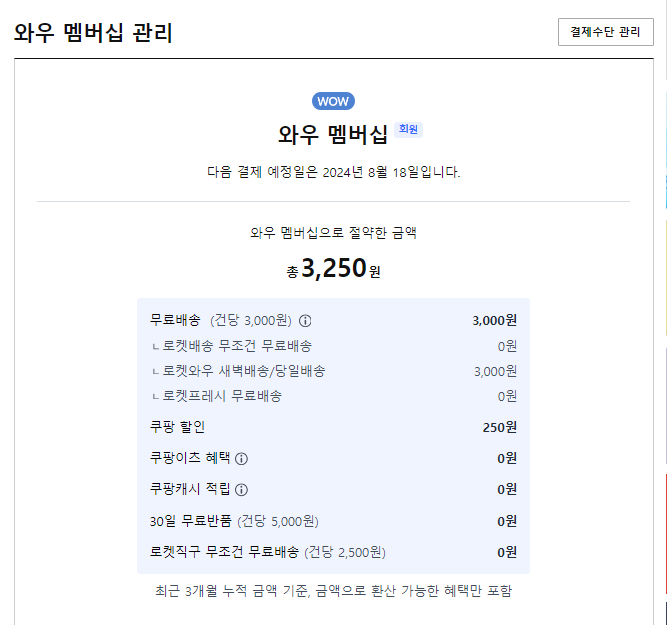This screenshot has height=625, width=667.
Task: Click 0원 value in 쿠팡캐시 적립 row
Action: point(507,489)
